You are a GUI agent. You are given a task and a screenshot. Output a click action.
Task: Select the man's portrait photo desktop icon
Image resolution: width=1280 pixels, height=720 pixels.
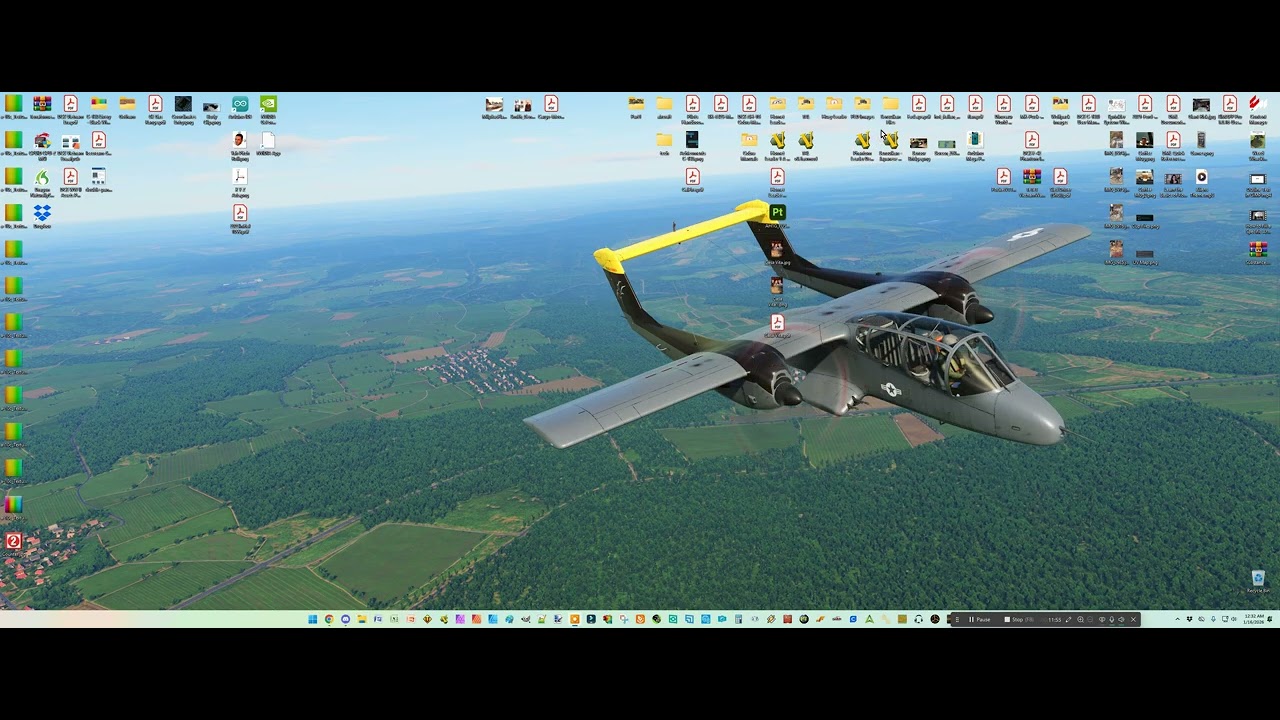pos(240,140)
